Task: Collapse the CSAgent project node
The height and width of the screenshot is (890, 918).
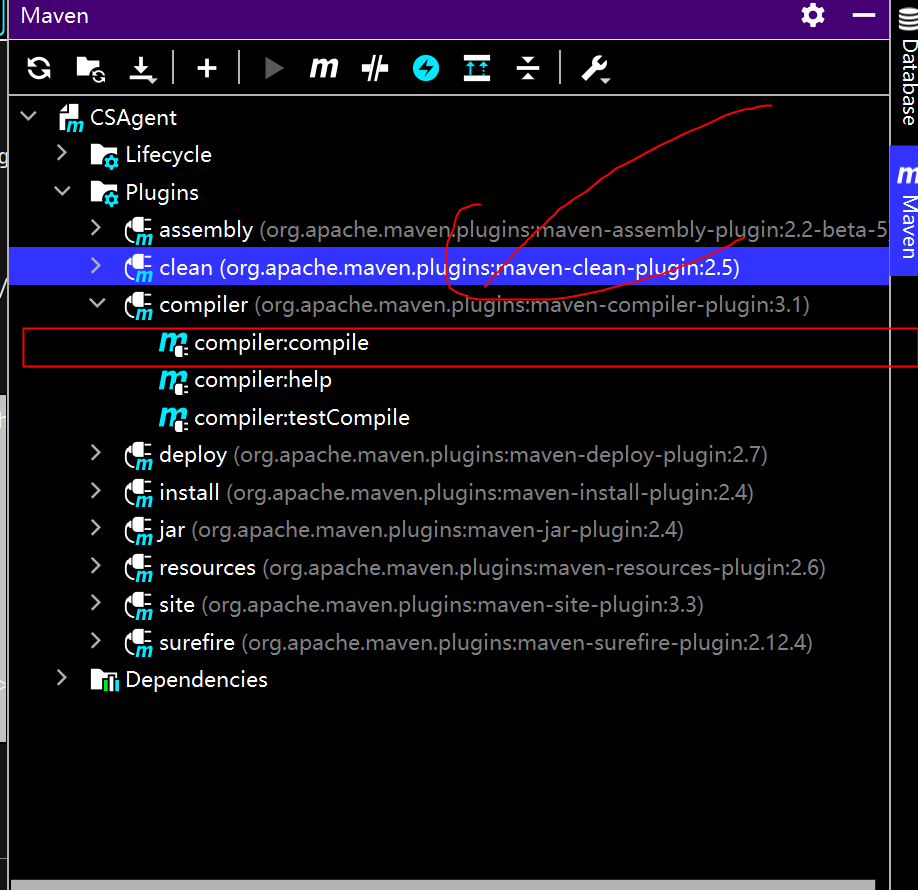Action: click(28, 116)
